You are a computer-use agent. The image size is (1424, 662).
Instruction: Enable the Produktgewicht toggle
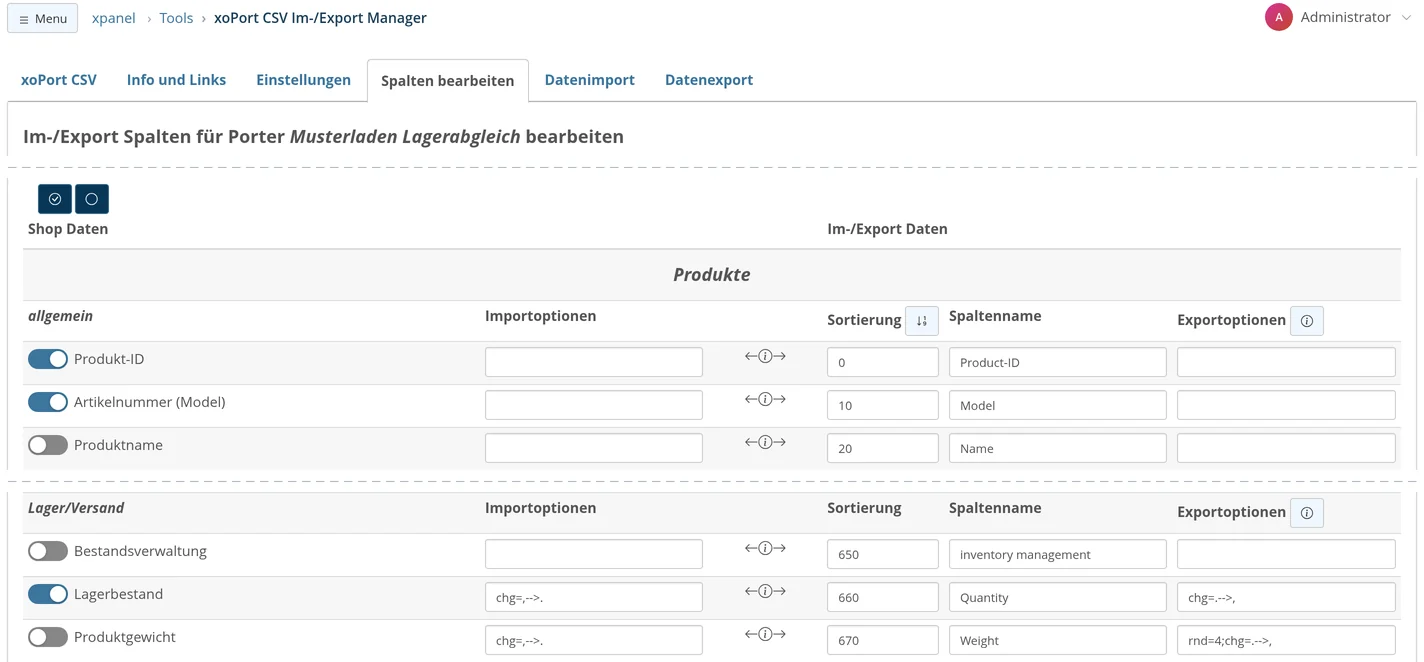[x=48, y=637]
